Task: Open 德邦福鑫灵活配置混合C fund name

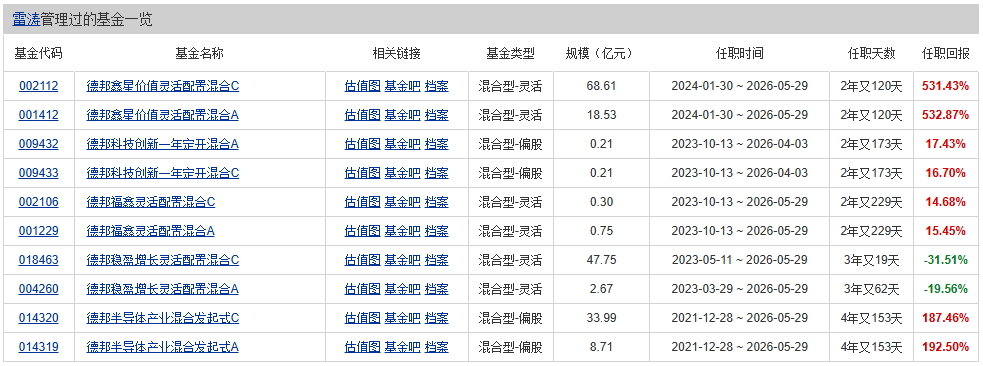Action: click(150, 202)
